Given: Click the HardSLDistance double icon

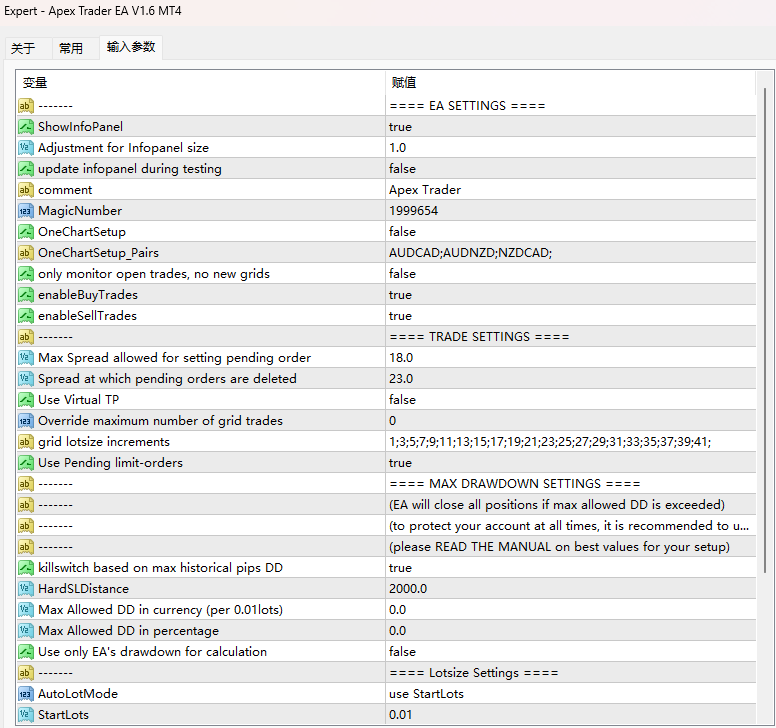Looking at the screenshot, I should pyautogui.click(x=26, y=589).
